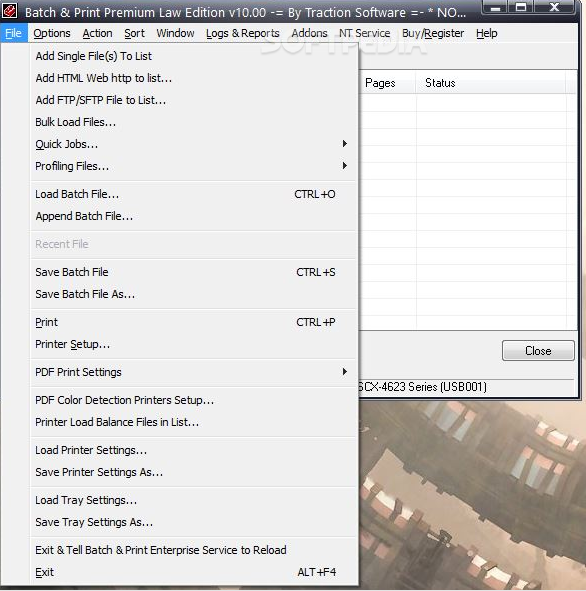Select Save Printer Settings As
This screenshot has width=586, height=591.
point(194,472)
